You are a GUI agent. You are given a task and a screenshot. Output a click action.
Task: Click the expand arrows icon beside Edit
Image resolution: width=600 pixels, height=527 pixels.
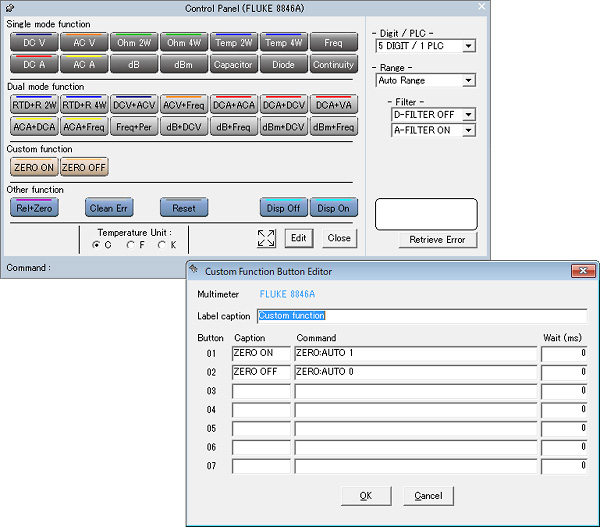tap(266, 238)
